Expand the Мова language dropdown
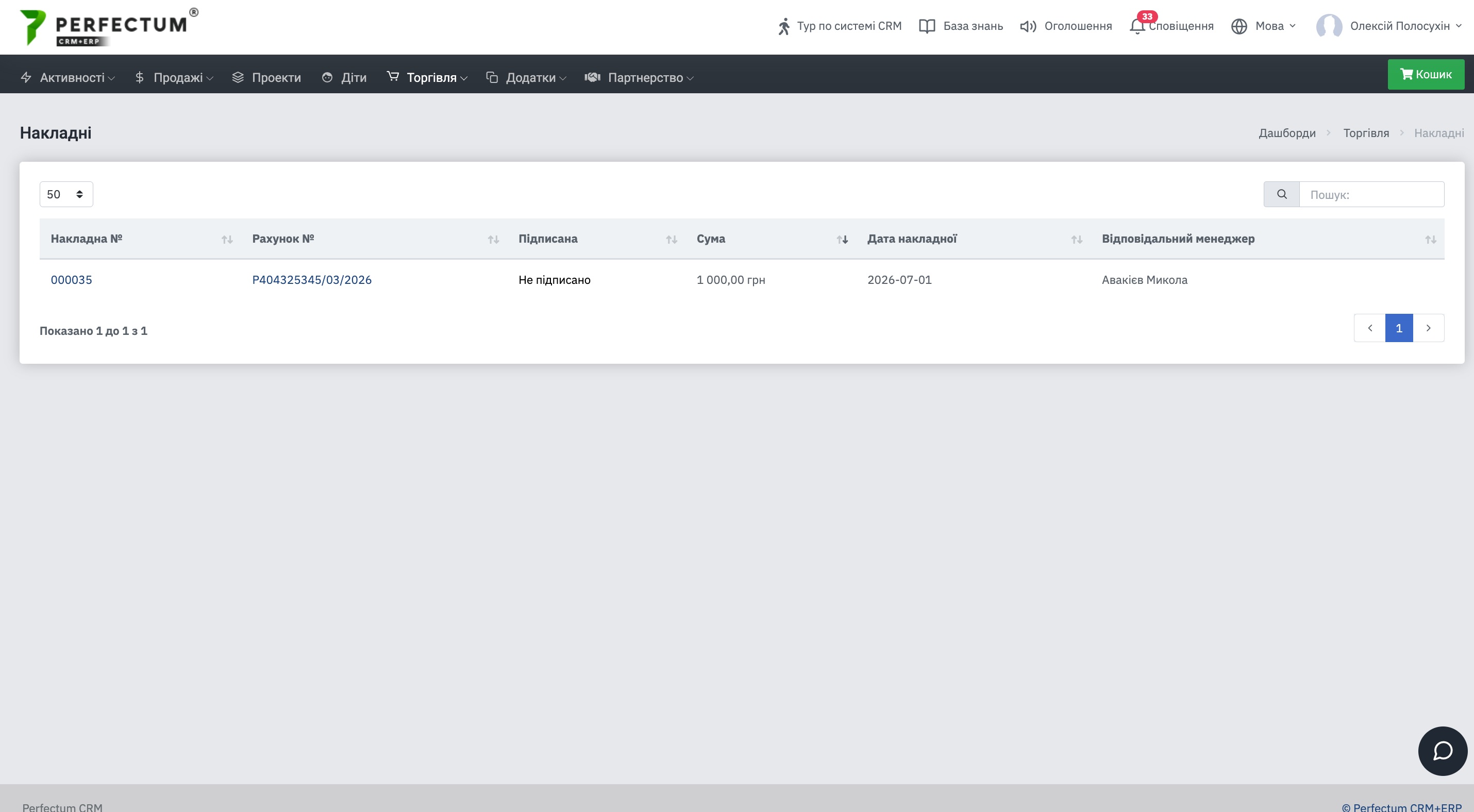This screenshot has width=1474, height=812. 1263,26
